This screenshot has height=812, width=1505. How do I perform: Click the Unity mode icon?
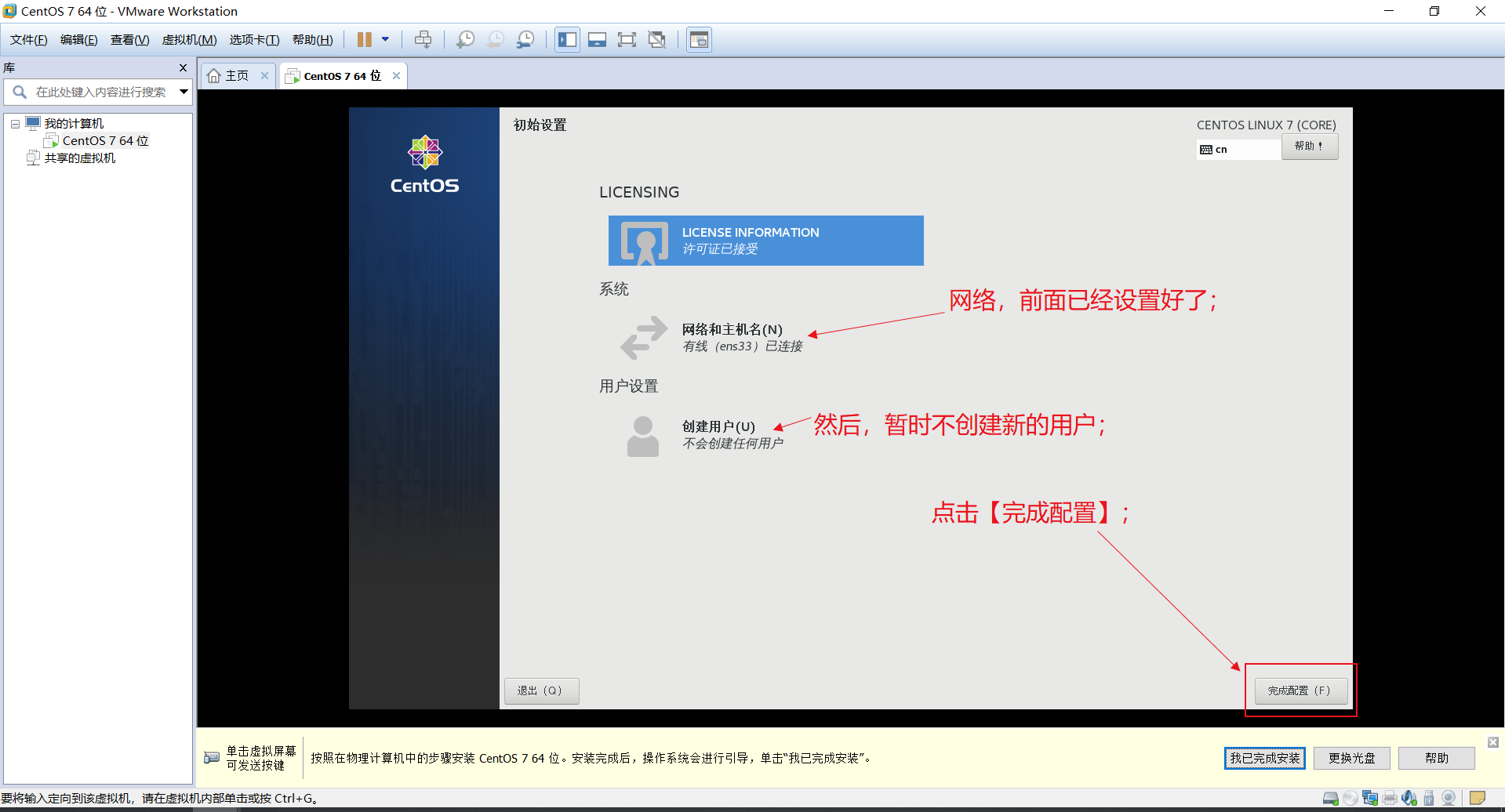pyautogui.click(x=657, y=40)
